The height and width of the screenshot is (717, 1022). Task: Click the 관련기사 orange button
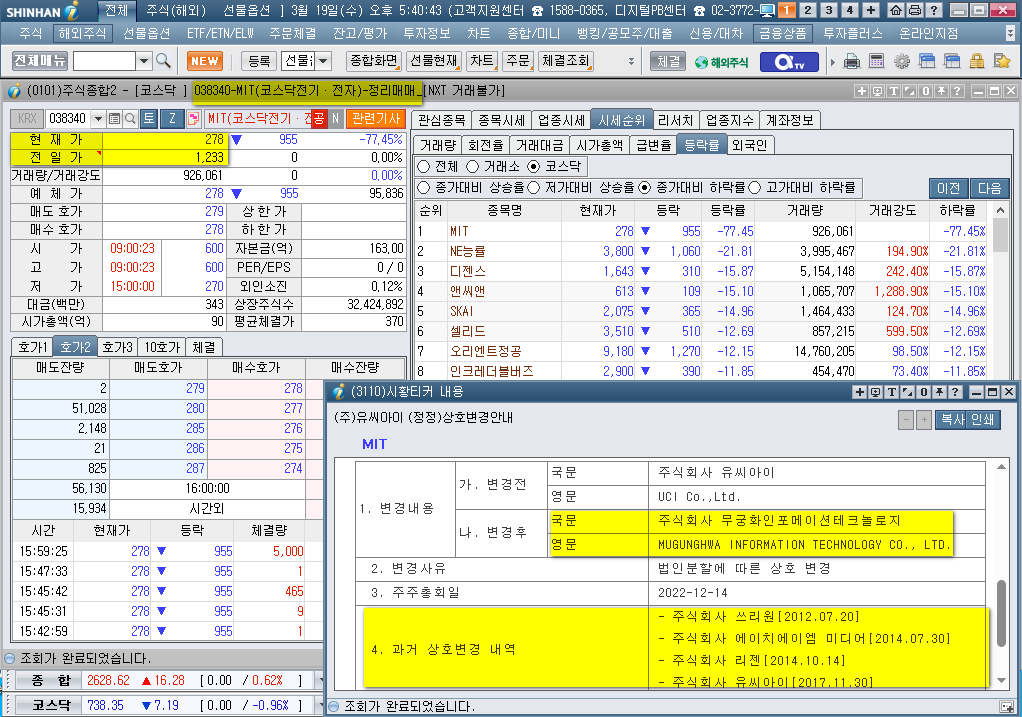point(376,119)
